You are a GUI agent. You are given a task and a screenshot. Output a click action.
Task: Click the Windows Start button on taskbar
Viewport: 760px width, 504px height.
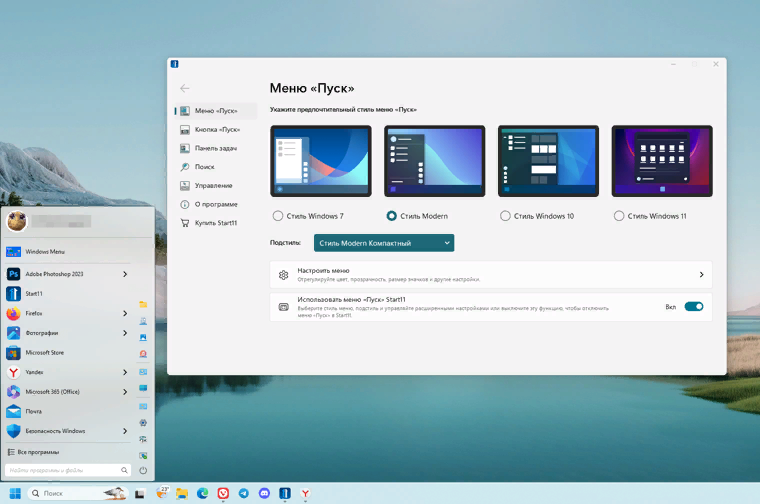click(x=15, y=493)
